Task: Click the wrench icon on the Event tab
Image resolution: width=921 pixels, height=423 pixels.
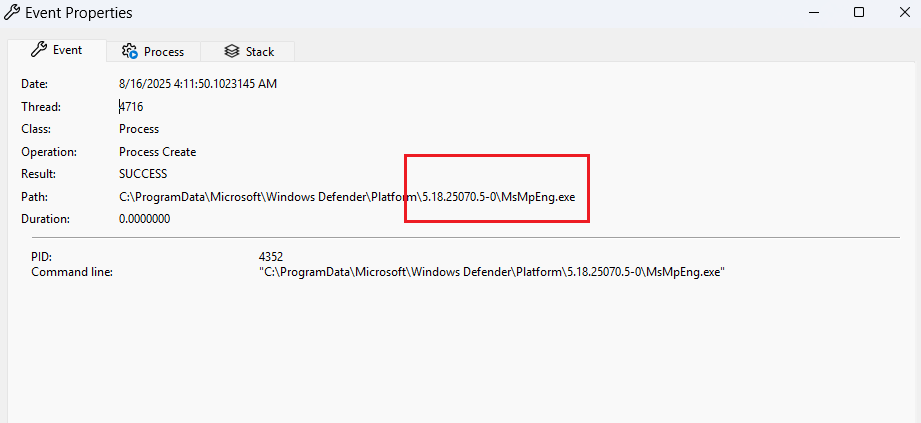Action: 40,50
